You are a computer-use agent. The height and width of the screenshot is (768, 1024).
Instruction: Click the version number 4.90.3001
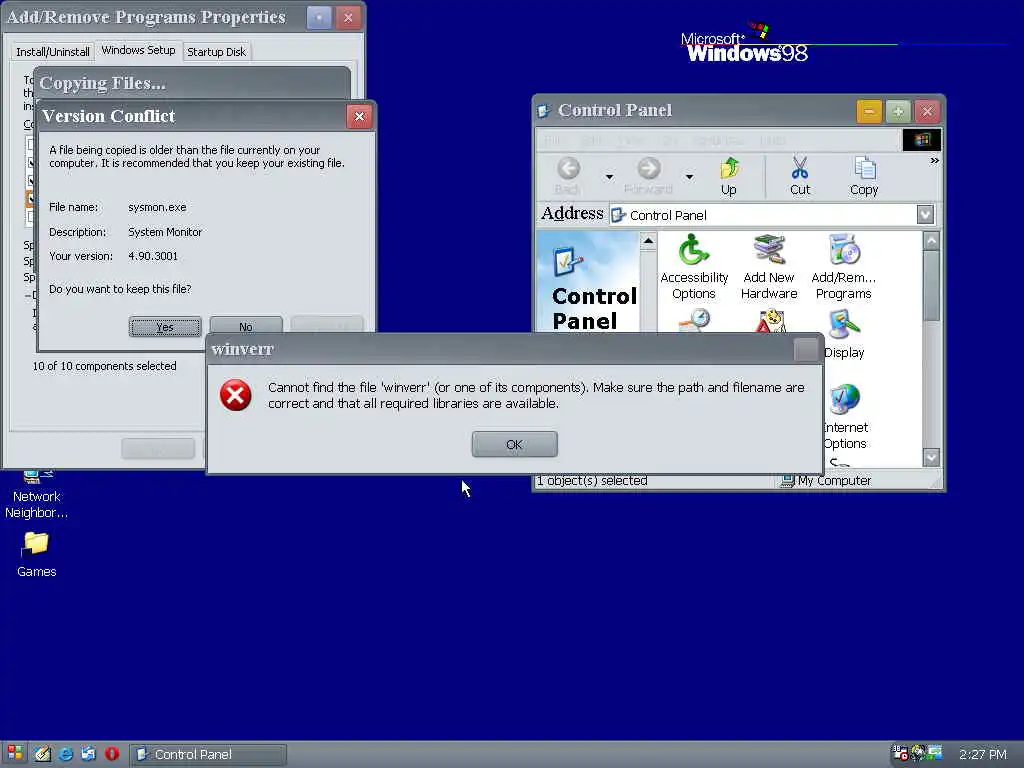pyautogui.click(x=153, y=256)
